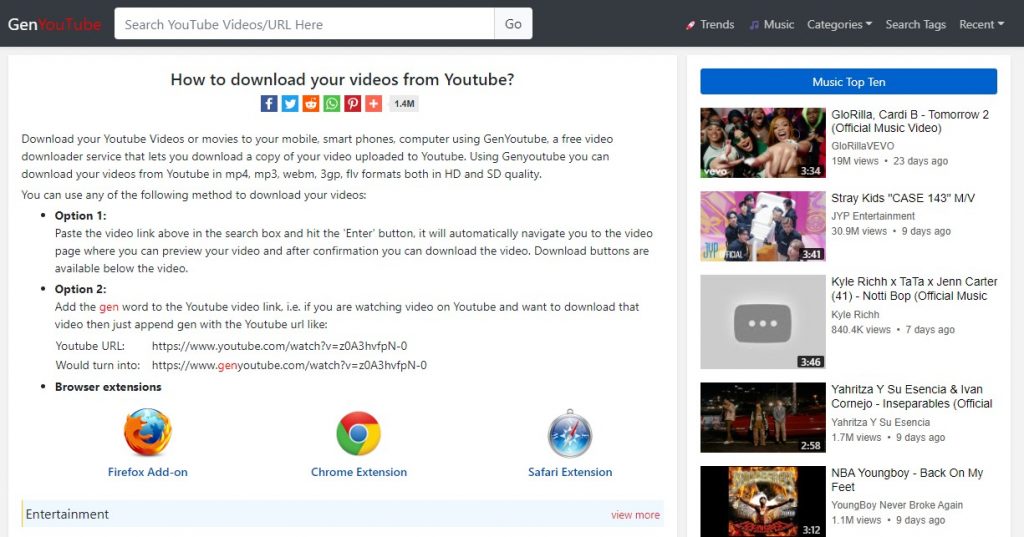
Task: Share page on Reddit icon
Action: coord(311,103)
